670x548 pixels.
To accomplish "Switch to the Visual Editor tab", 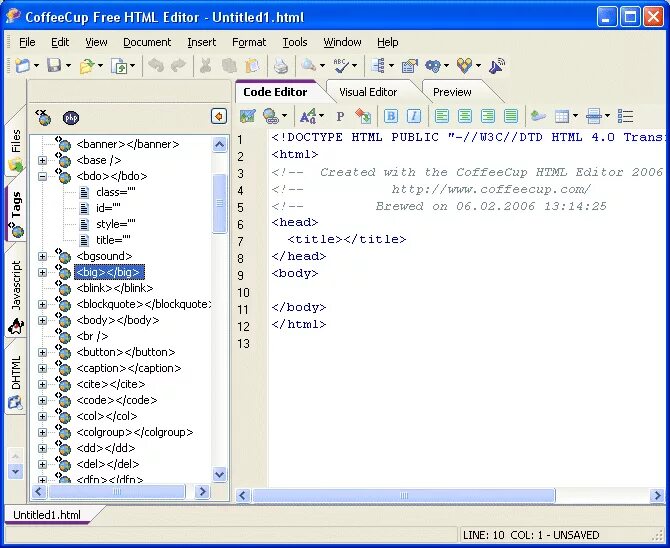I will point(368,92).
